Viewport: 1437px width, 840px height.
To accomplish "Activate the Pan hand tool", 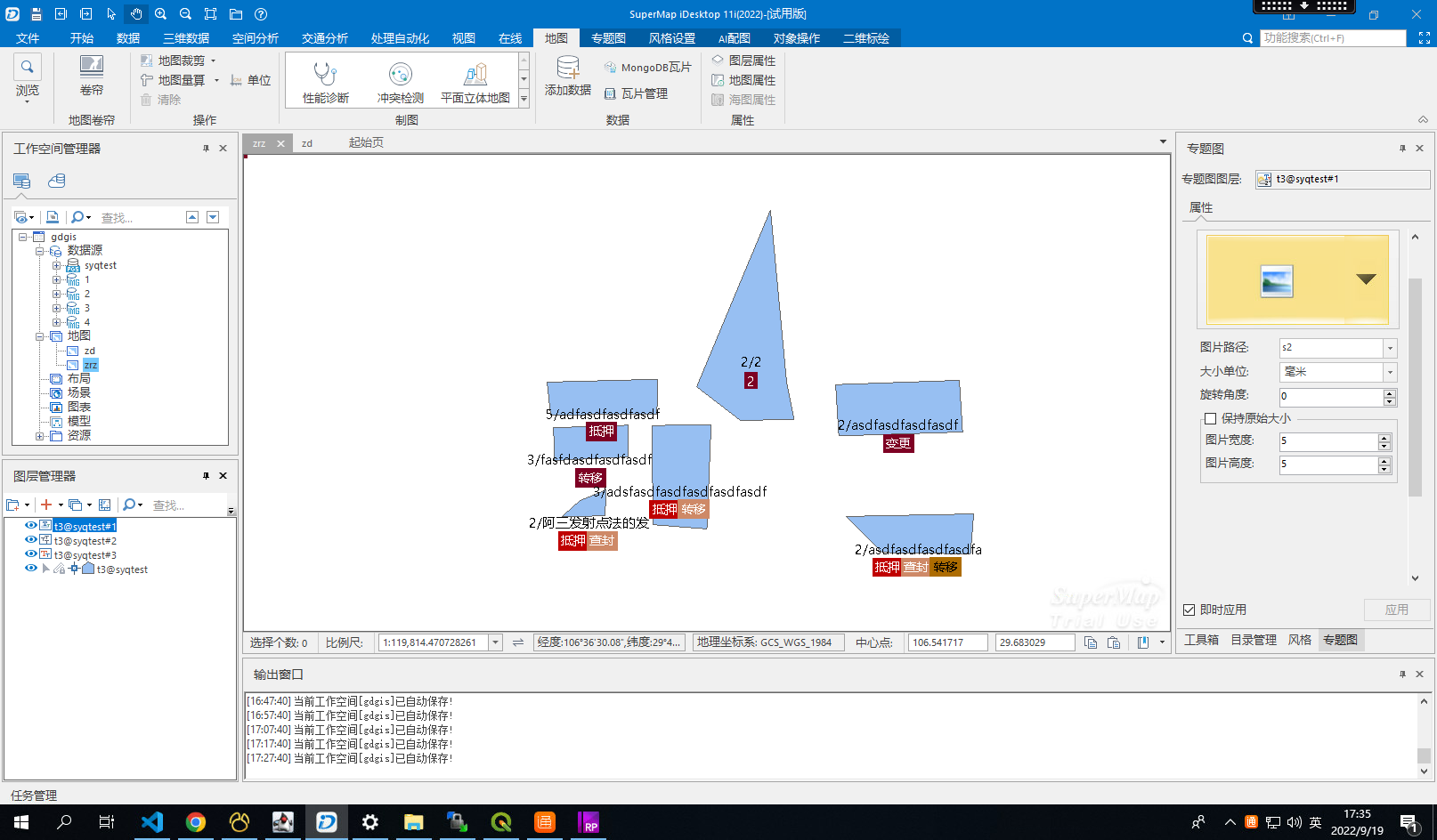I will pyautogui.click(x=136, y=14).
